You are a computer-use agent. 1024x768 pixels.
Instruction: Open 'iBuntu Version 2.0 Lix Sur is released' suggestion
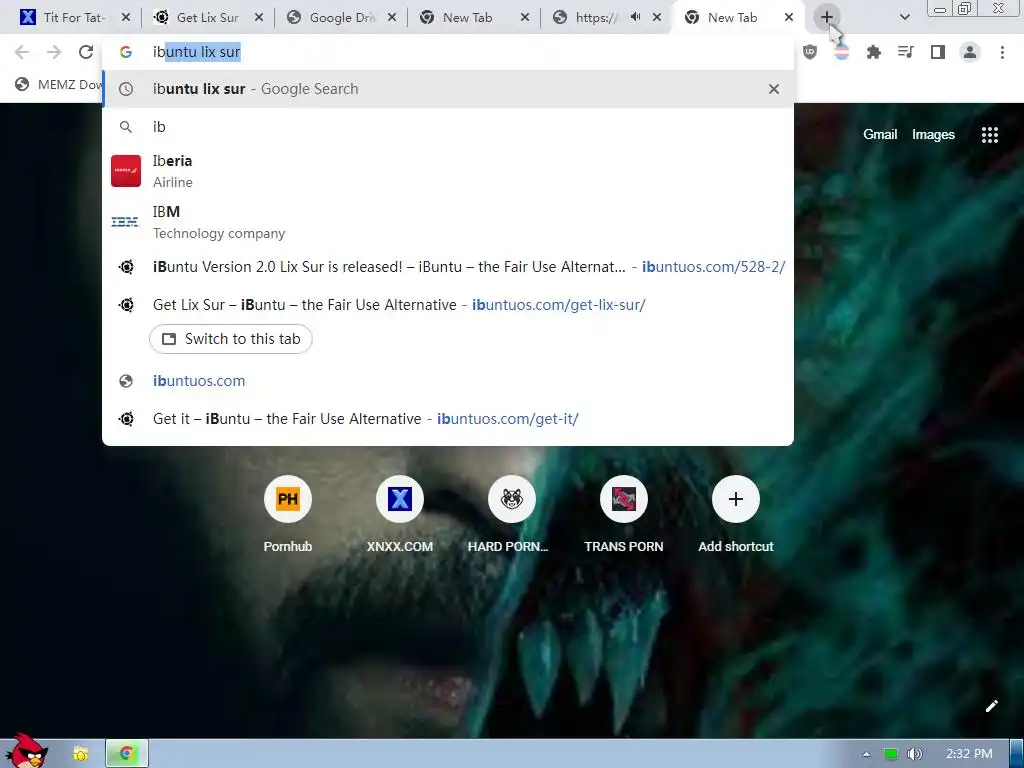tap(448, 266)
